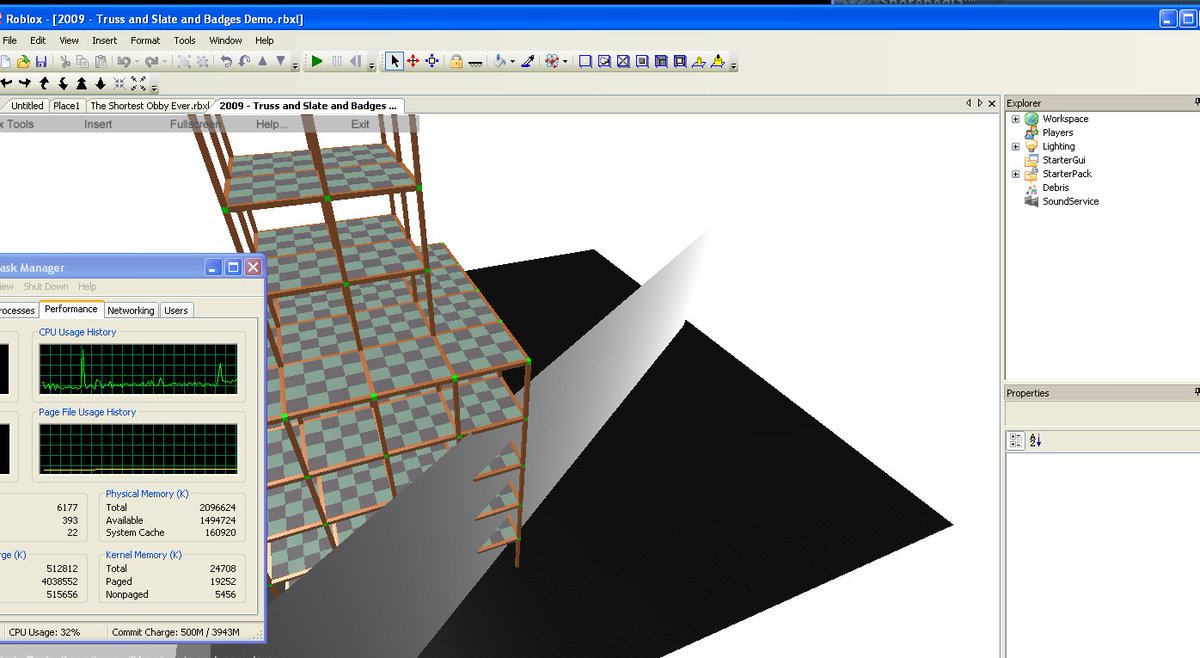Start the game with green Play button
Image resolution: width=1200 pixels, height=658 pixels.
click(x=317, y=61)
